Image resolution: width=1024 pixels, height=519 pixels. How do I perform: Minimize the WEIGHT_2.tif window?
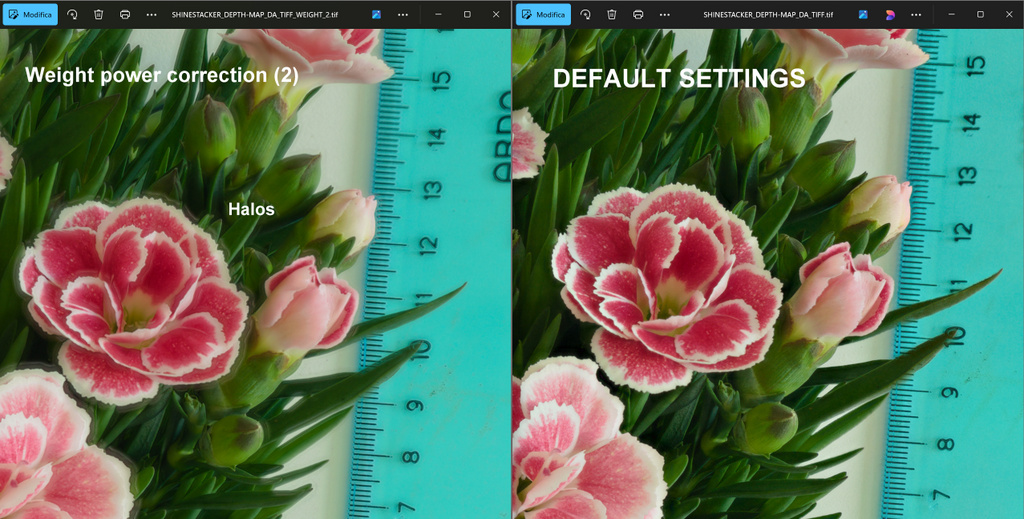(439, 14)
